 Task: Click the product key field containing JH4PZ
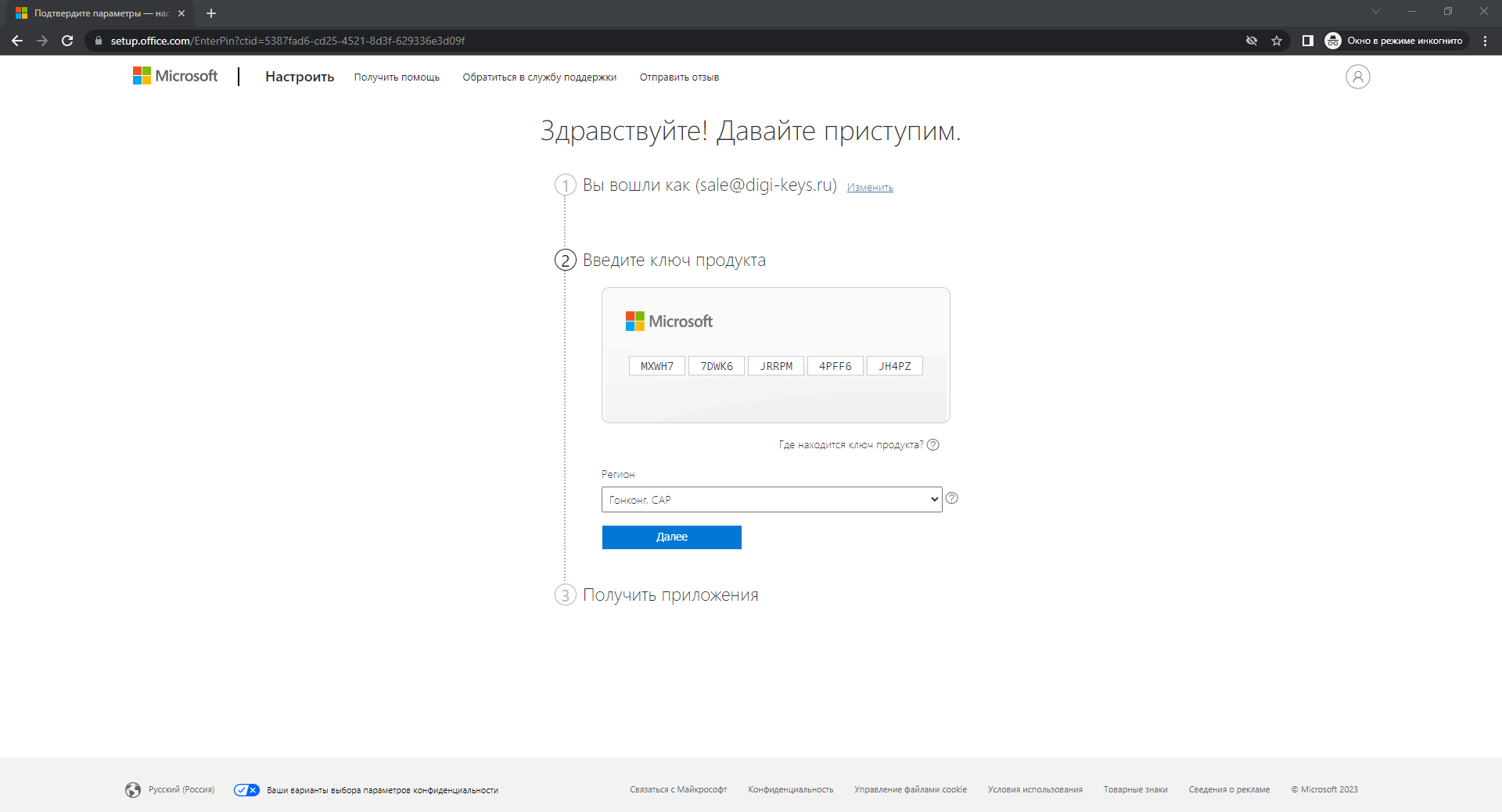coord(895,366)
